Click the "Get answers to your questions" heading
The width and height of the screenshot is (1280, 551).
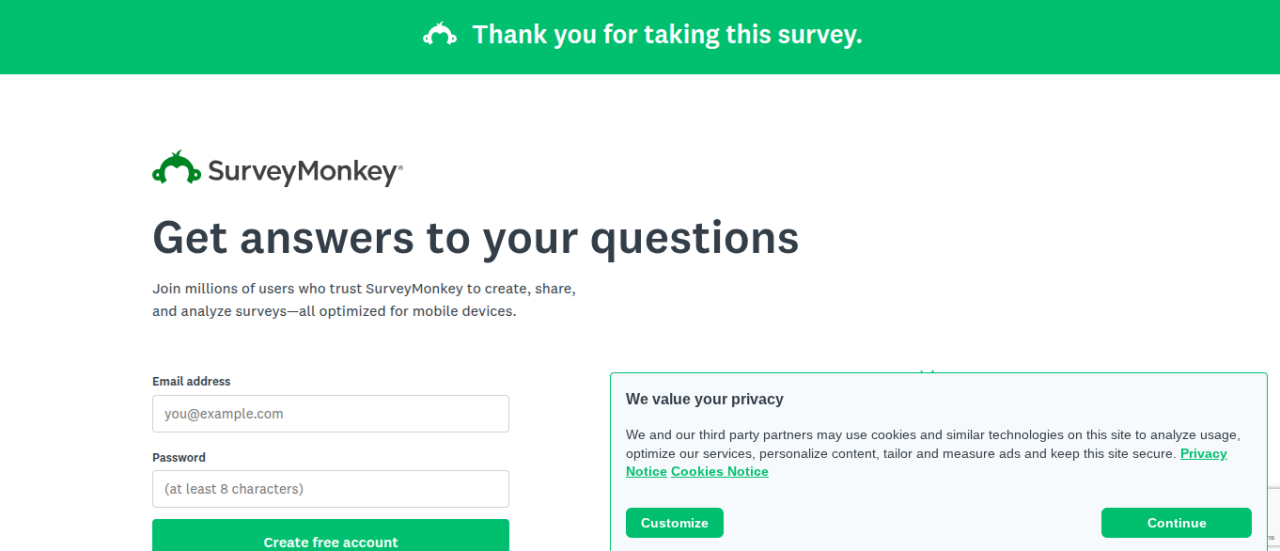point(475,238)
